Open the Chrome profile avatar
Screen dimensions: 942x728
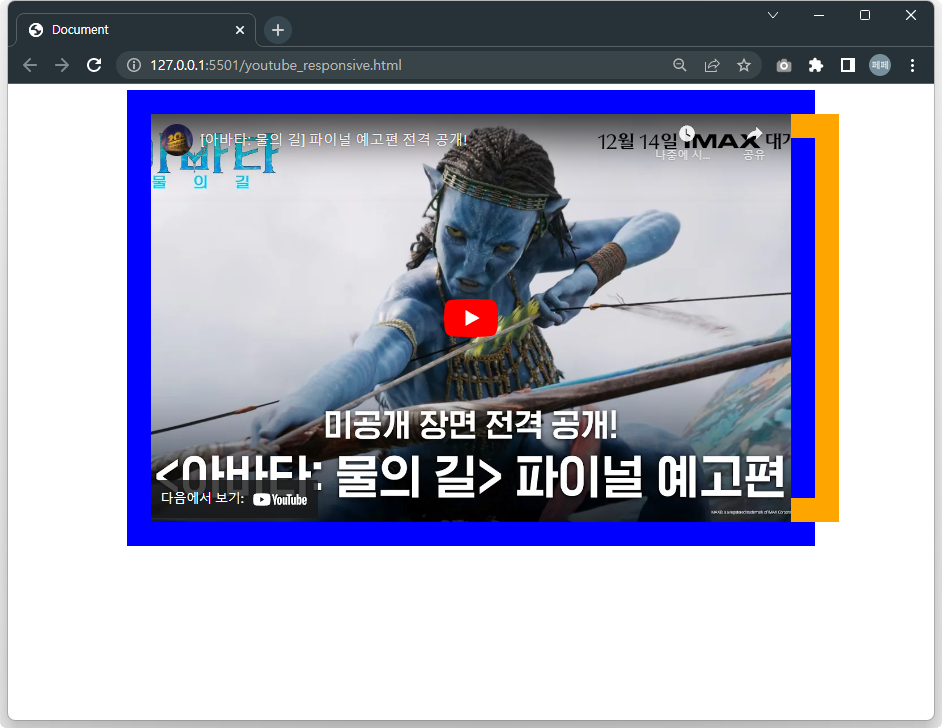(880, 65)
